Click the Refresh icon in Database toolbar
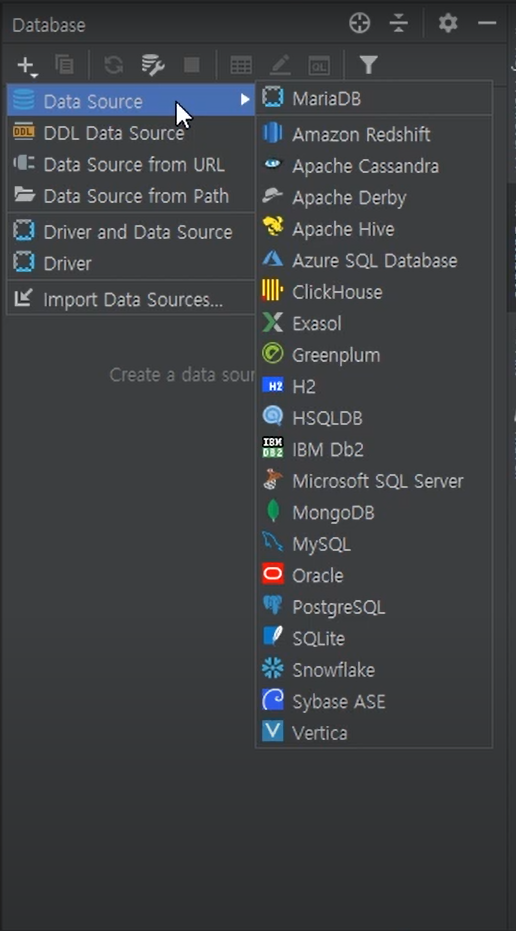 coord(113,65)
